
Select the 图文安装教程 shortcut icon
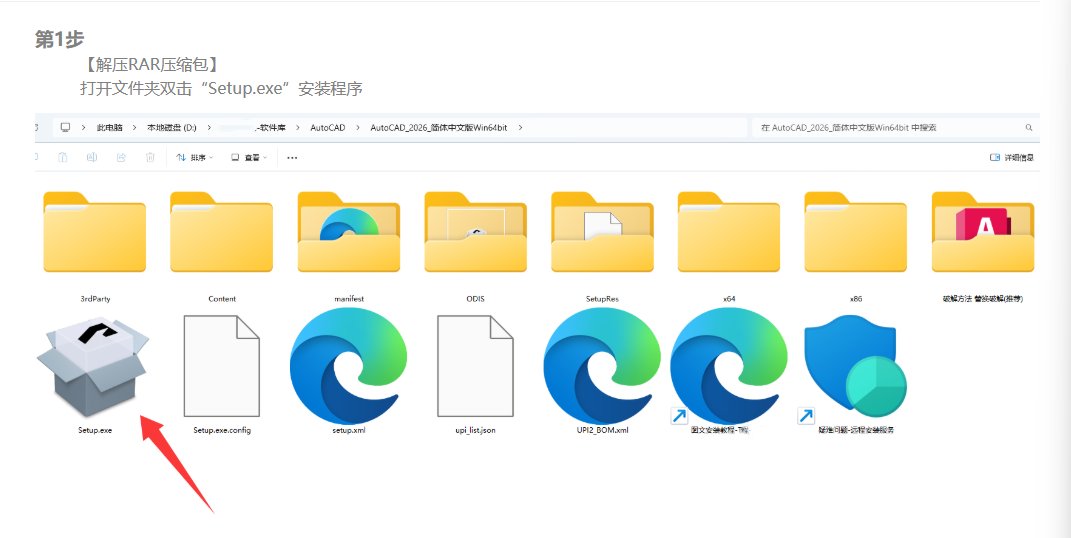point(729,366)
